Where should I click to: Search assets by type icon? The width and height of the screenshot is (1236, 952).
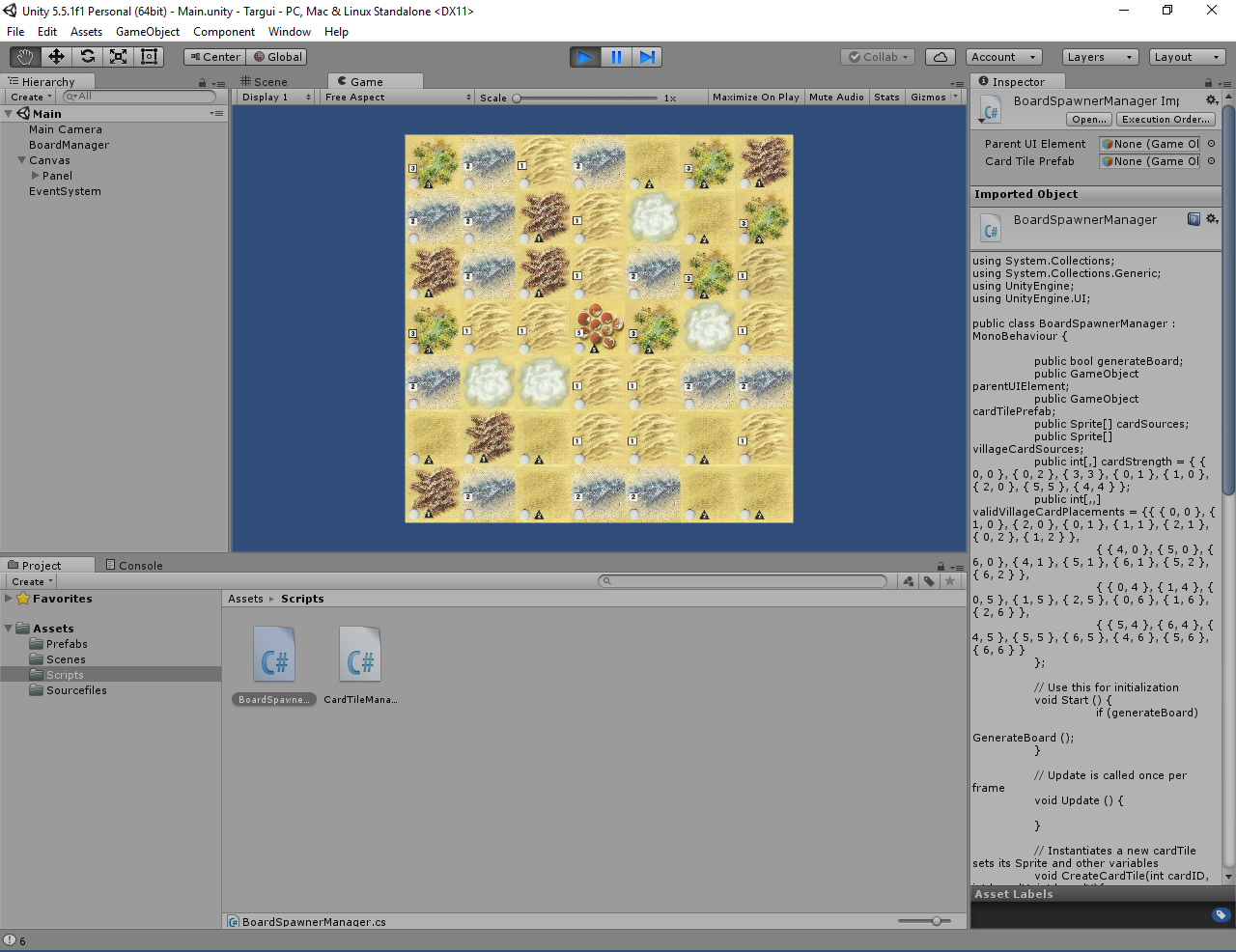[909, 581]
